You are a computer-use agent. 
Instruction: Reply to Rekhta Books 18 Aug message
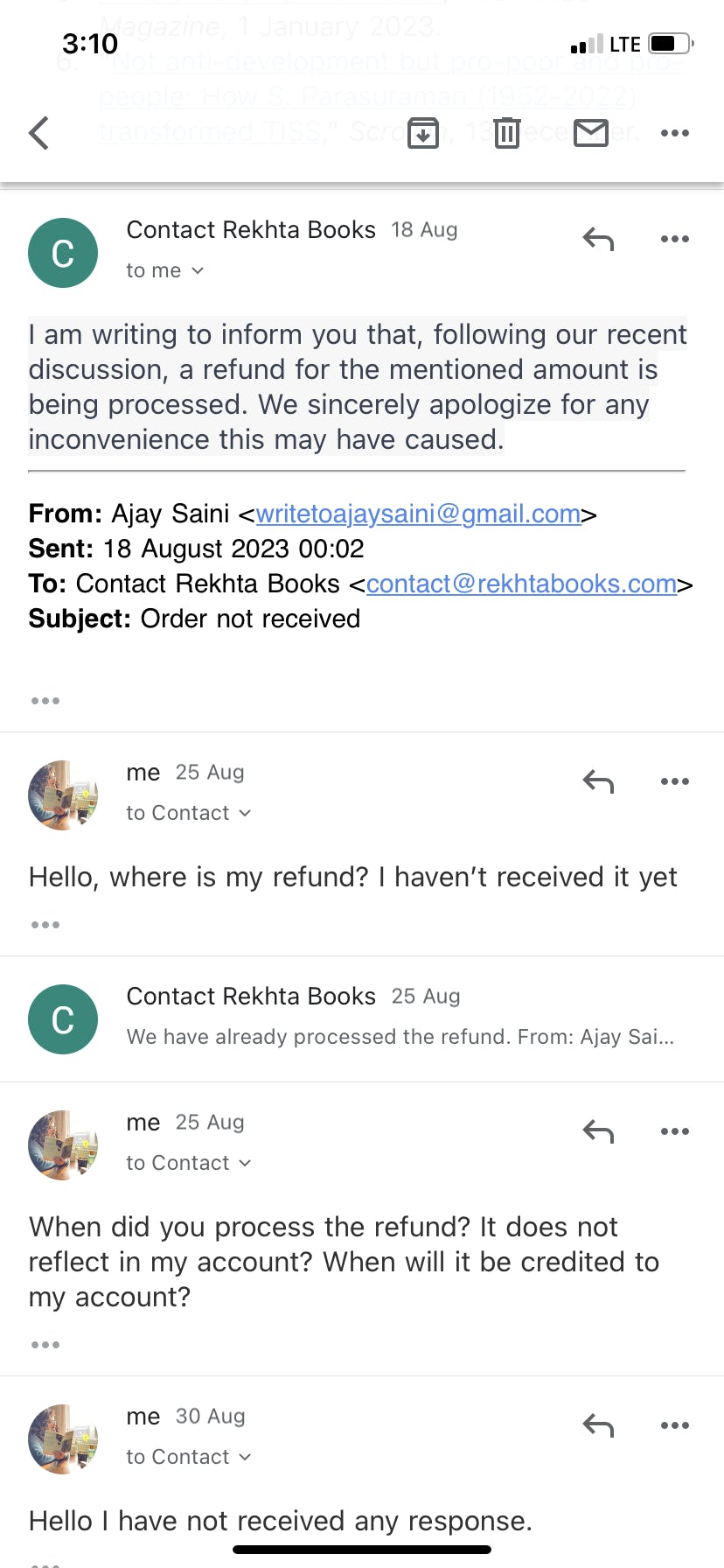click(598, 239)
